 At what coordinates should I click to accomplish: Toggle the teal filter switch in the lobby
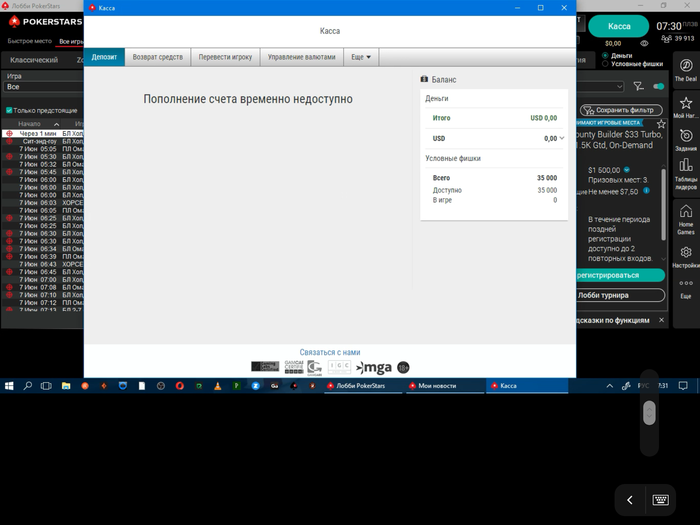click(658, 86)
